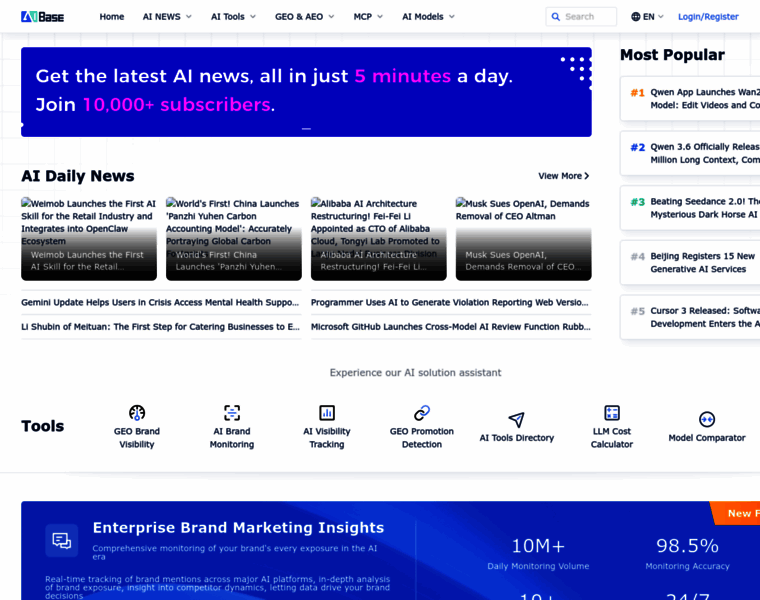Expand the AI NEWS dropdown menu

pyautogui.click(x=167, y=17)
